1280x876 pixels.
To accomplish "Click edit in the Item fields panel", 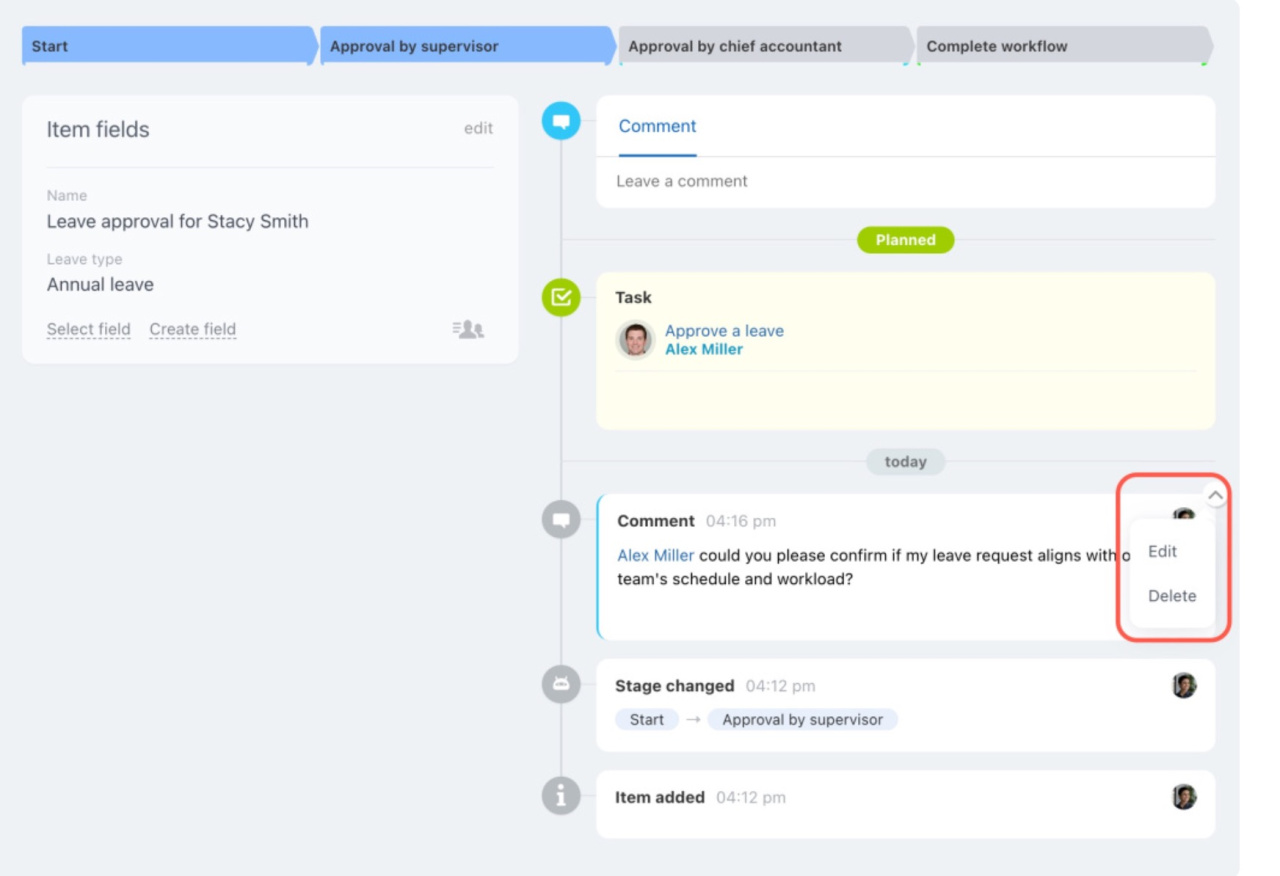I will pyautogui.click(x=478, y=128).
